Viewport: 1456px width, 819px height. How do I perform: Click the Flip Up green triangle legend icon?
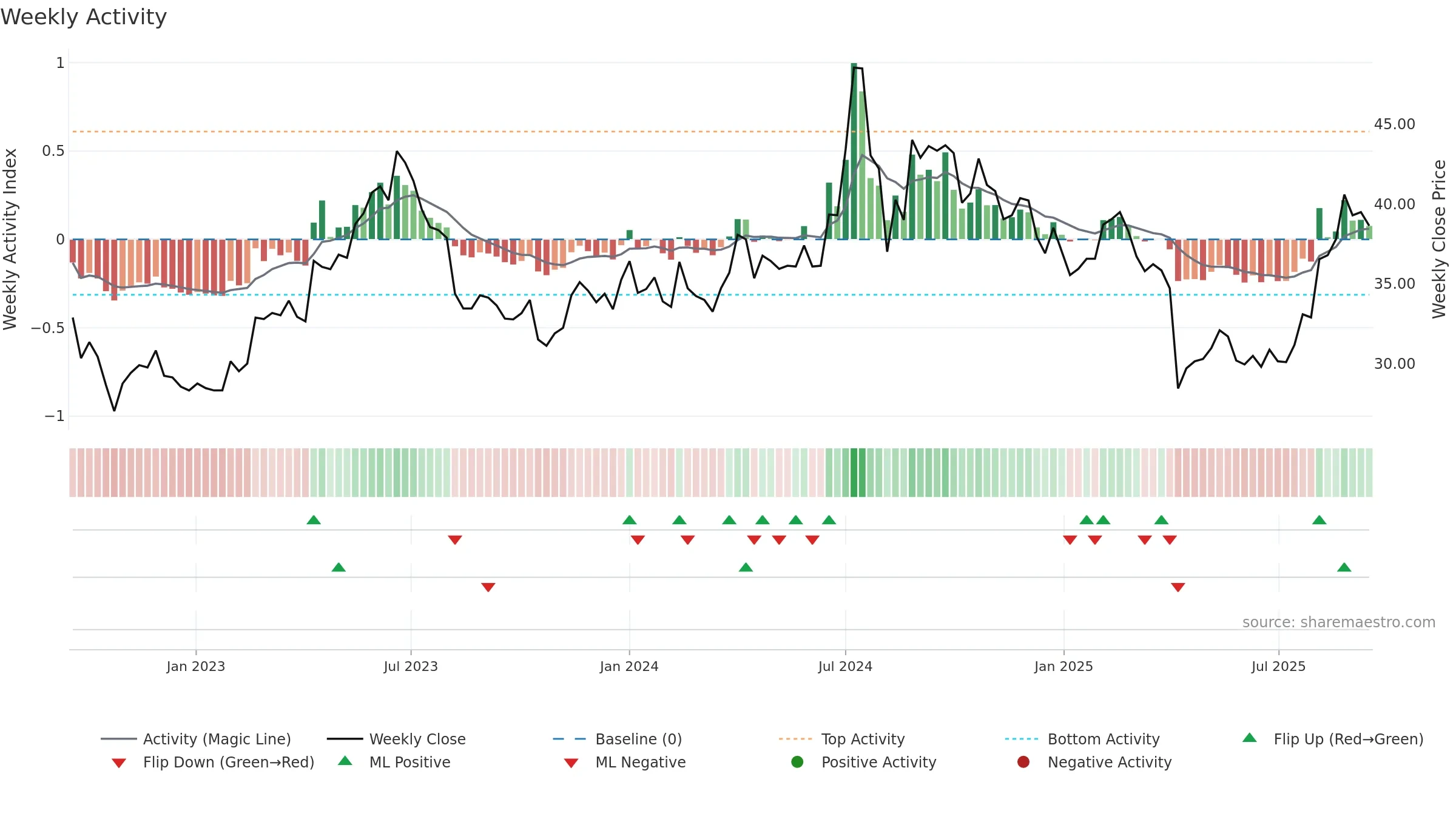[x=1250, y=738]
